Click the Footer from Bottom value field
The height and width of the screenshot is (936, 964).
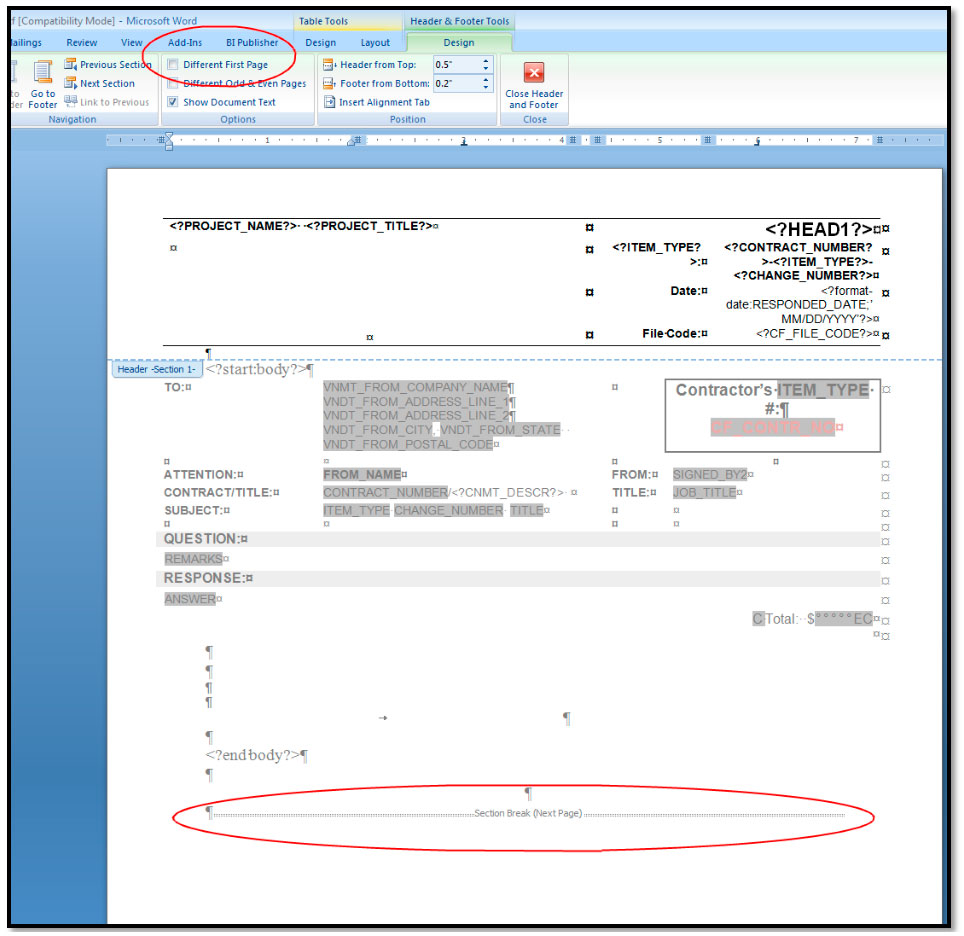(456, 84)
